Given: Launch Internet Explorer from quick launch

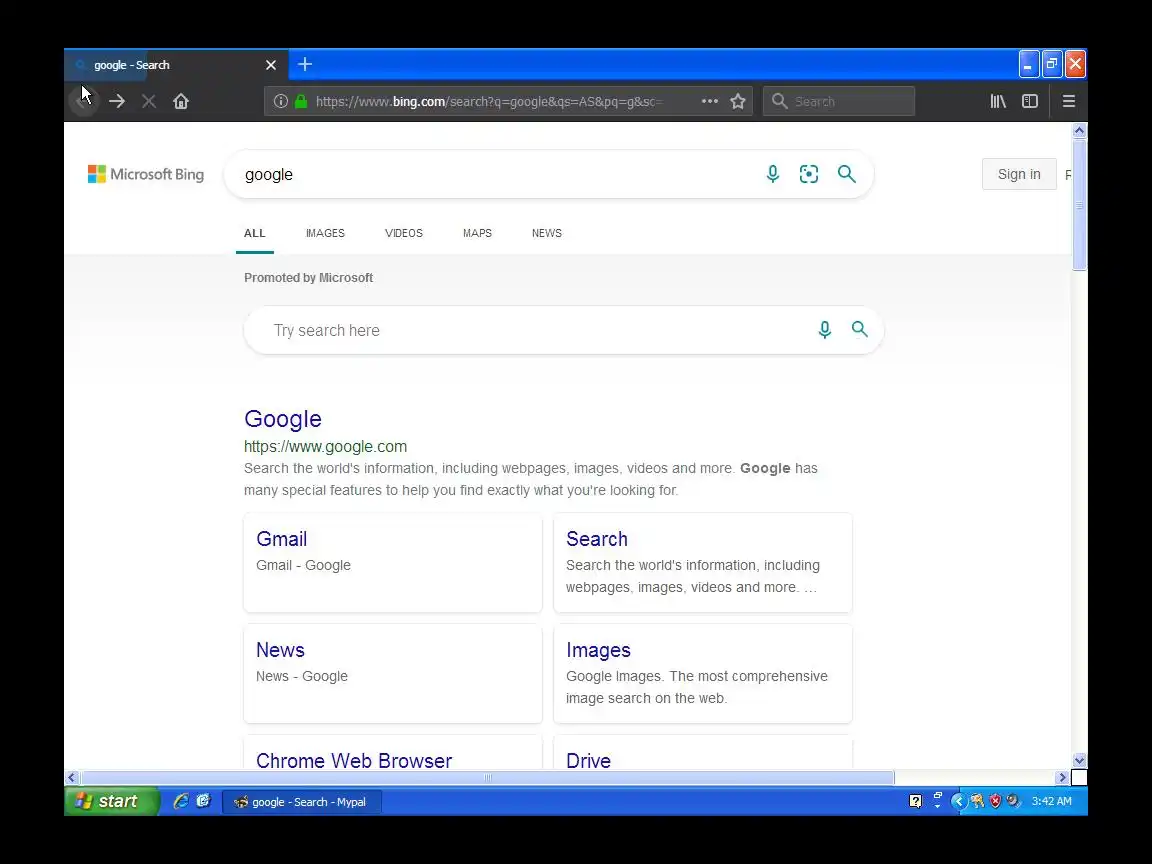Looking at the screenshot, I should pyautogui.click(x=181, y=801).
